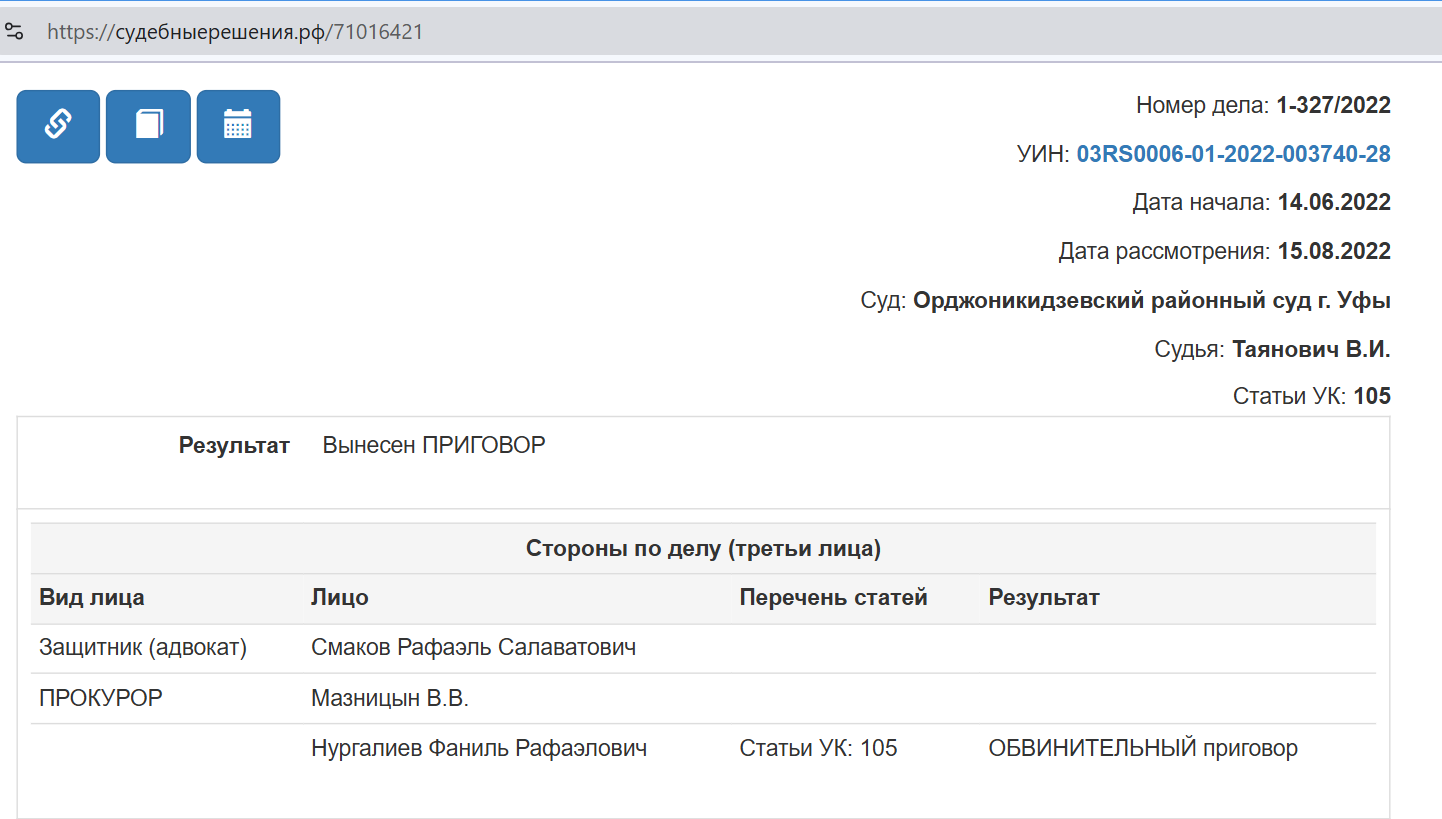Viewport: 1442px width, 819px height.
Task: Click start date 14.06.2022
Action: point(1334,202)
